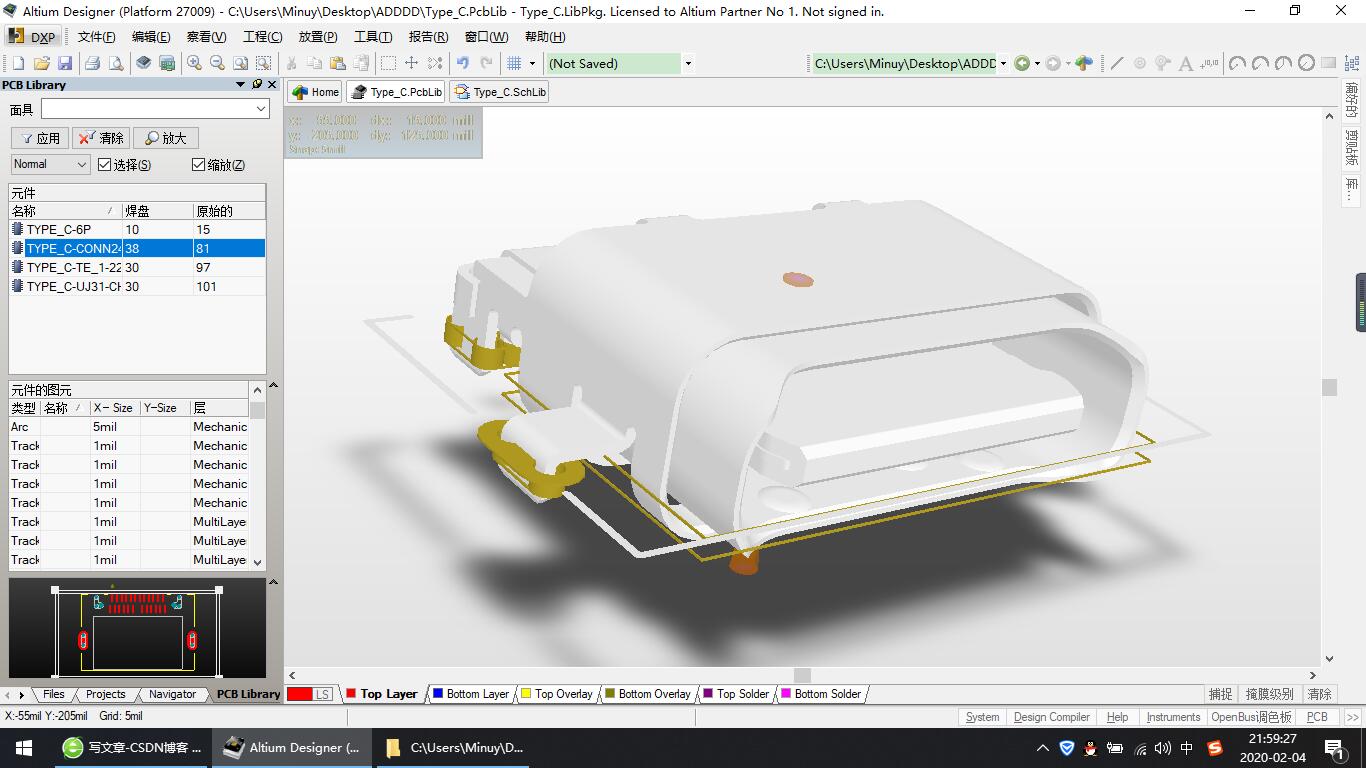Open the PCB Library panel options arrow

point(240,85)
